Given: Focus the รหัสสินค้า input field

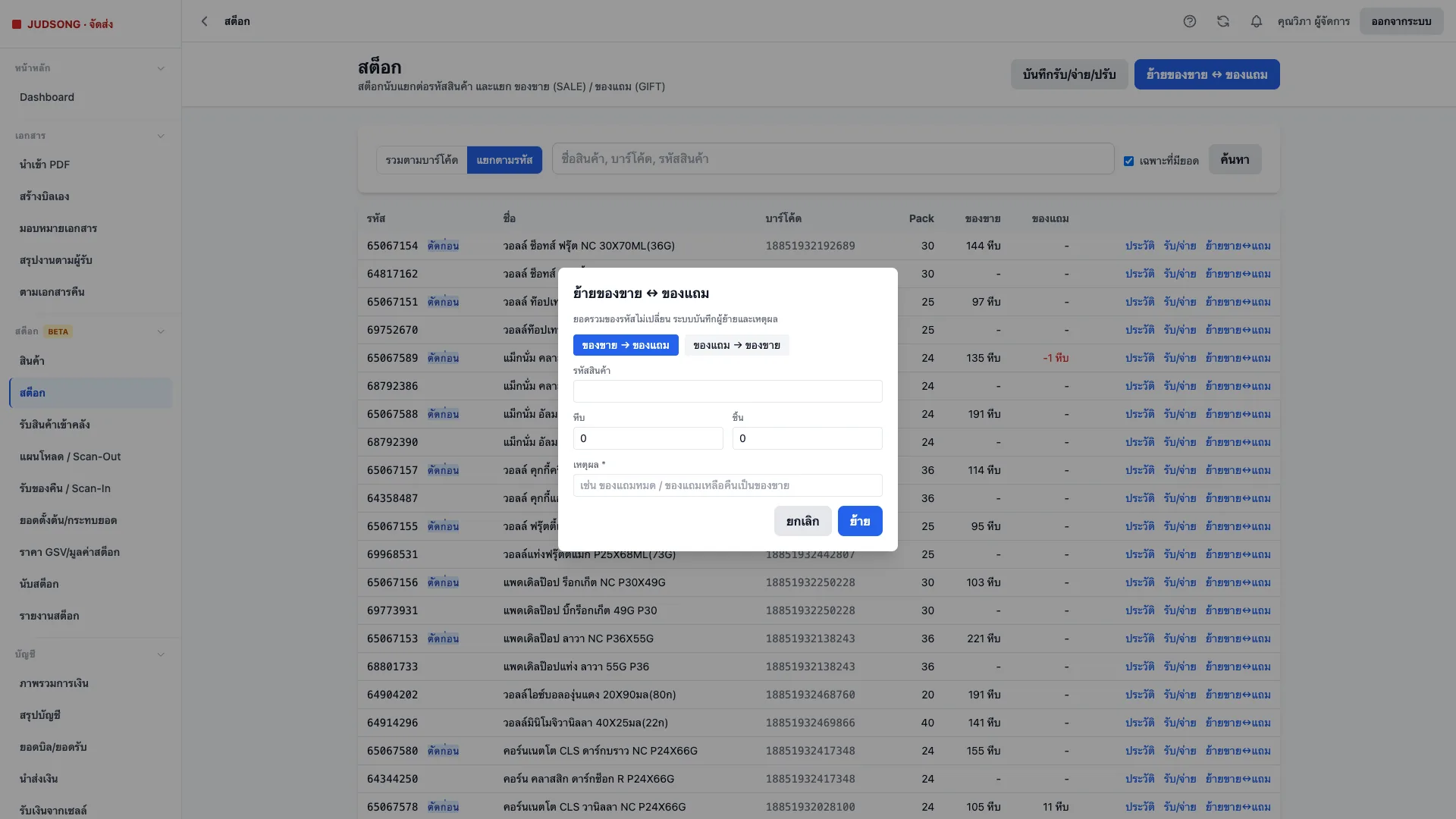Looking at the screenshot, I should 728,391.
